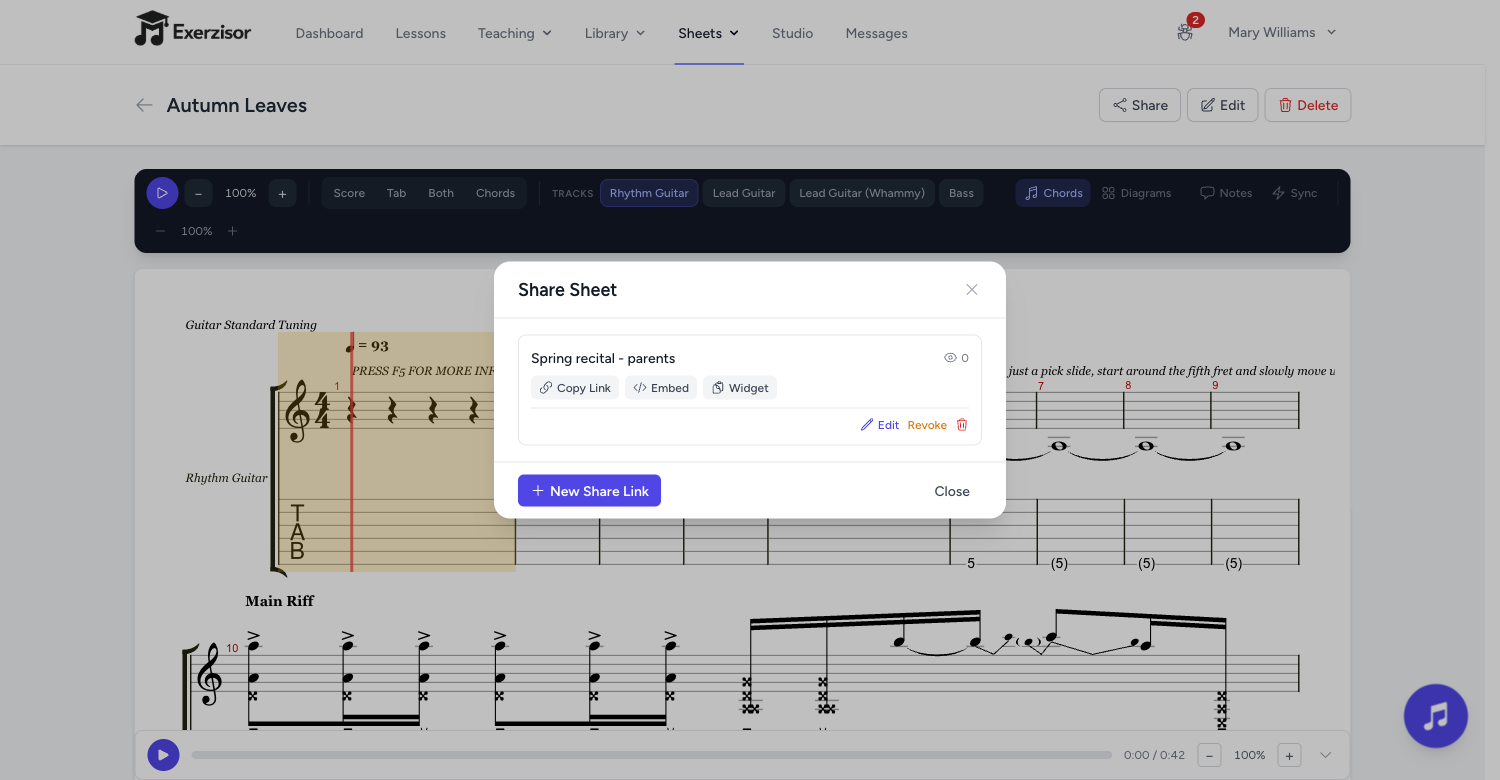Toggle Diagrams display

click(x=1136, y=193)
